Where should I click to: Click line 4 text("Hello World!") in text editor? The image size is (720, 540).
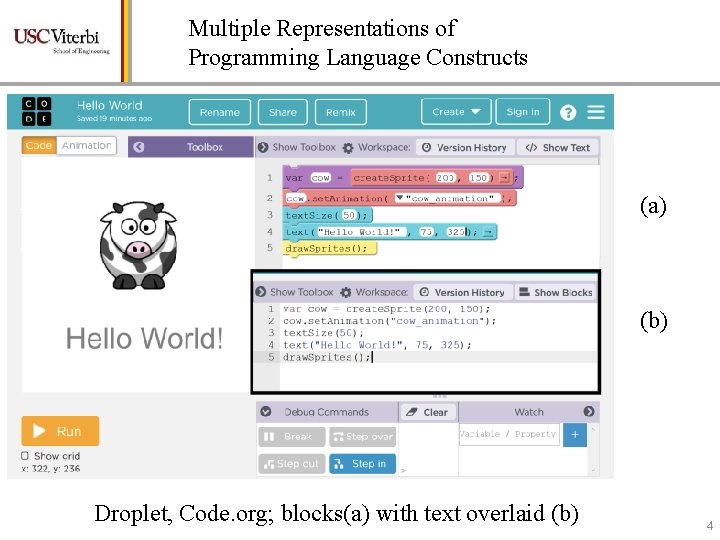click(377, 345)
